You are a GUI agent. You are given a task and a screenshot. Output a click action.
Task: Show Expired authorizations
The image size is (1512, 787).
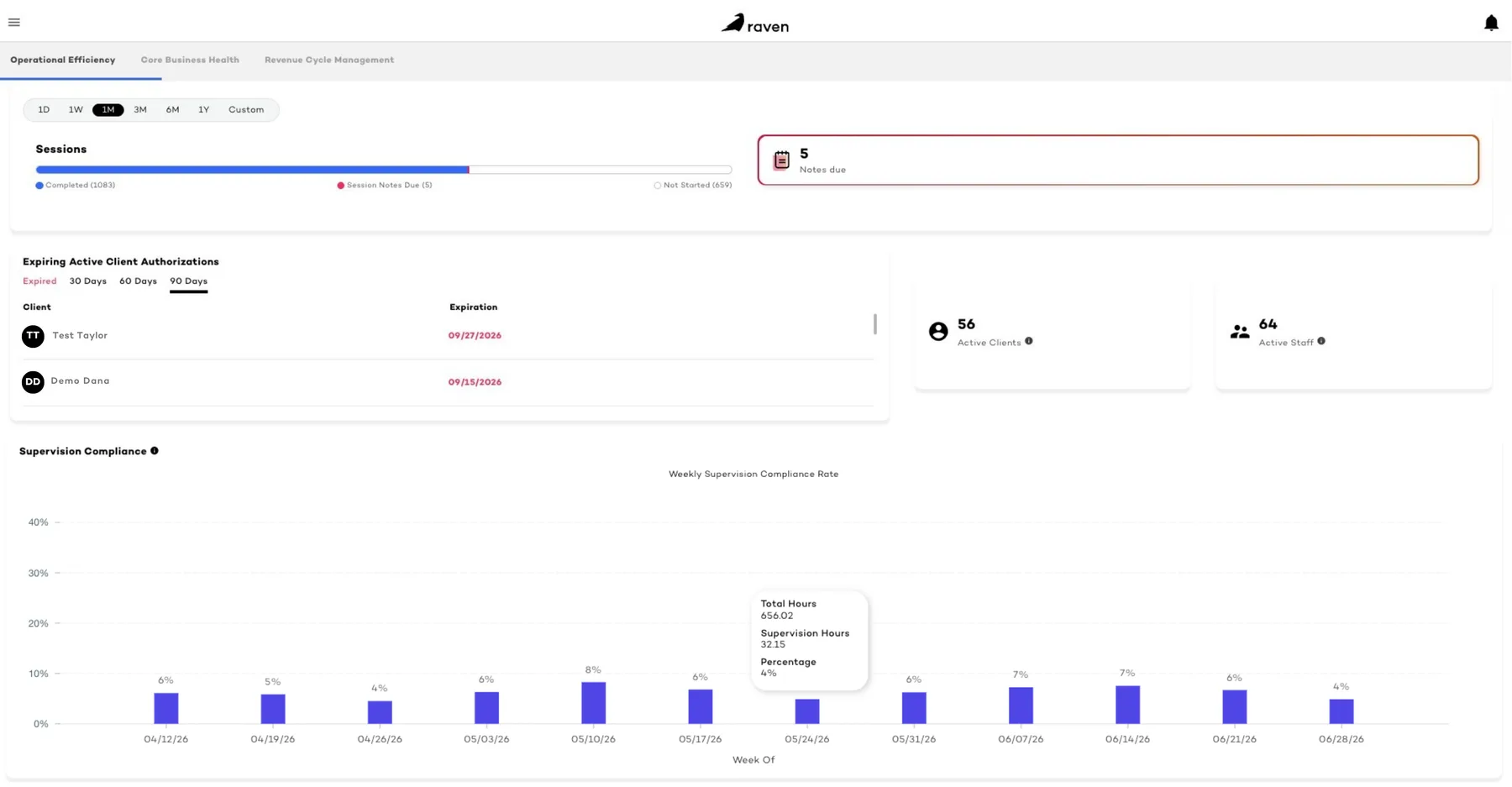[39, 281]
